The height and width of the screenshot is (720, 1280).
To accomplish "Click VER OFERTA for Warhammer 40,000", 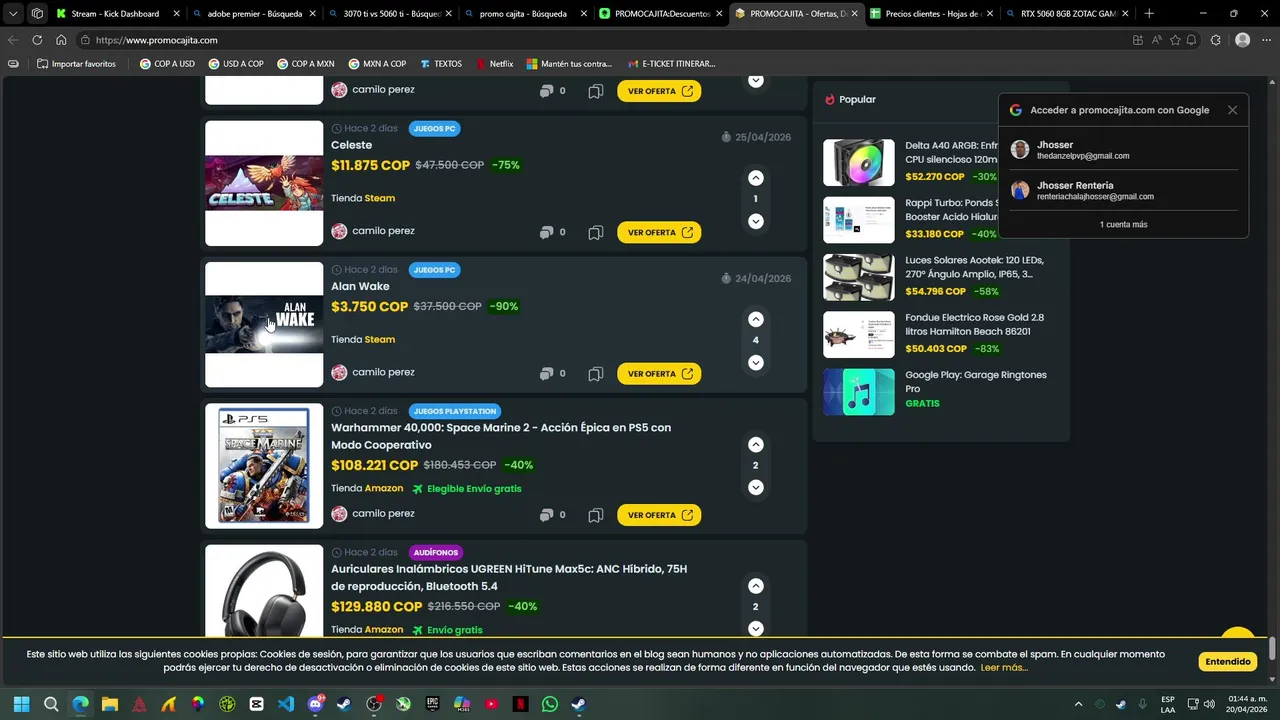I will pyautogui.click(x=659, y=515).
